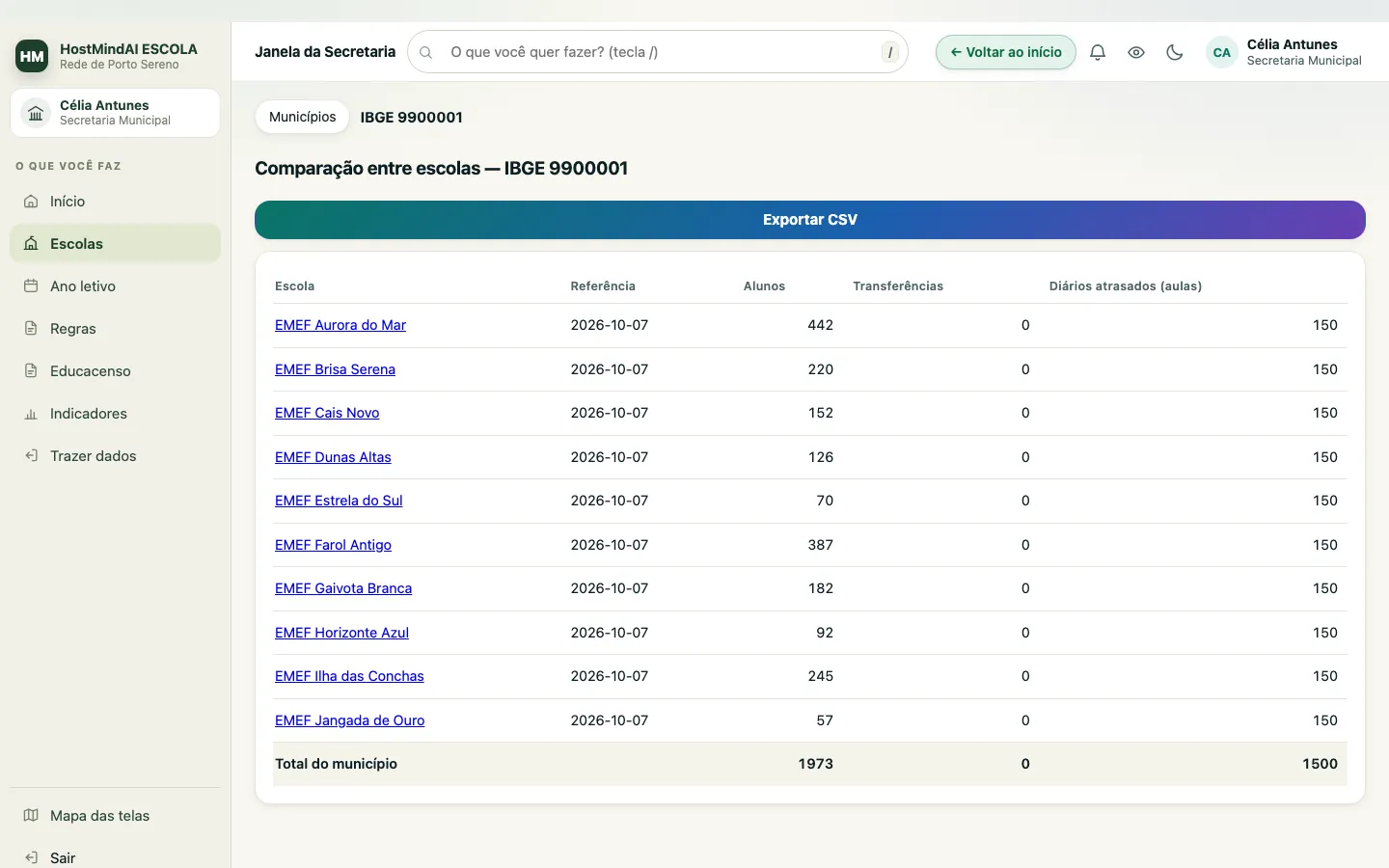Click the Total do município row label

click(x=336, y=764)
